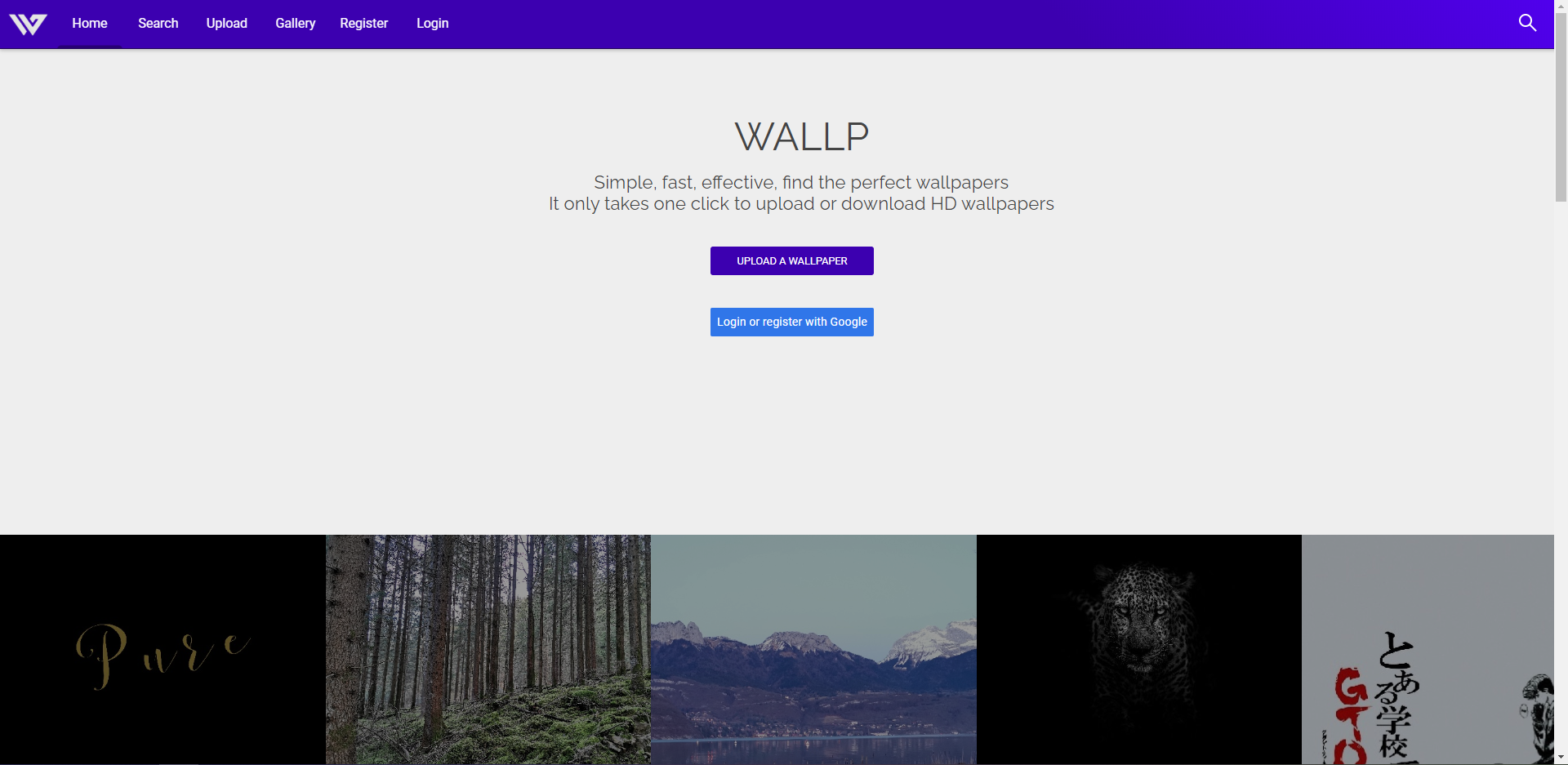Open the GTO Japanese text wallpaper

(1428, 650)
